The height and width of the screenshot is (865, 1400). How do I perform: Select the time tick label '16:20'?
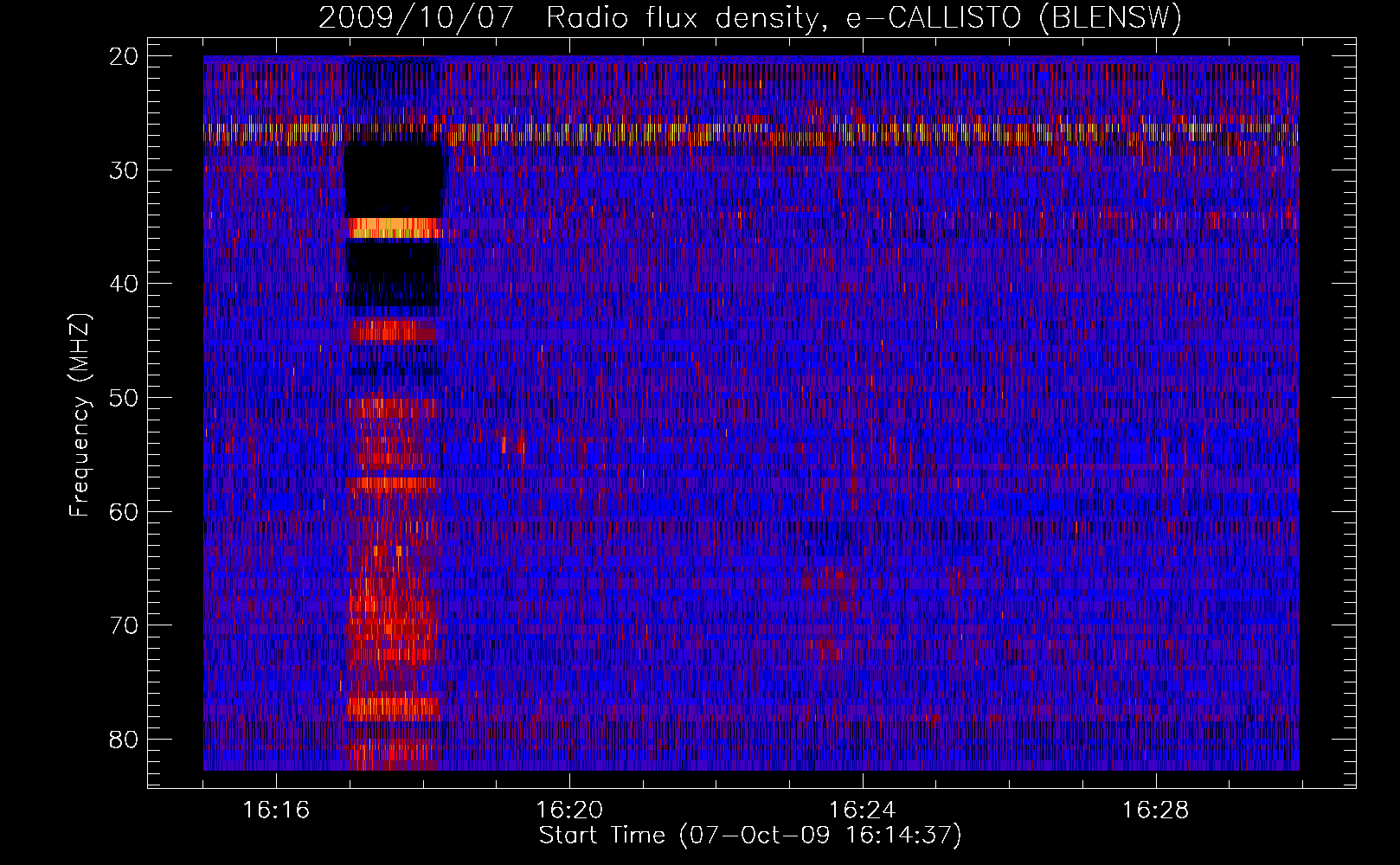click(569, 811)
